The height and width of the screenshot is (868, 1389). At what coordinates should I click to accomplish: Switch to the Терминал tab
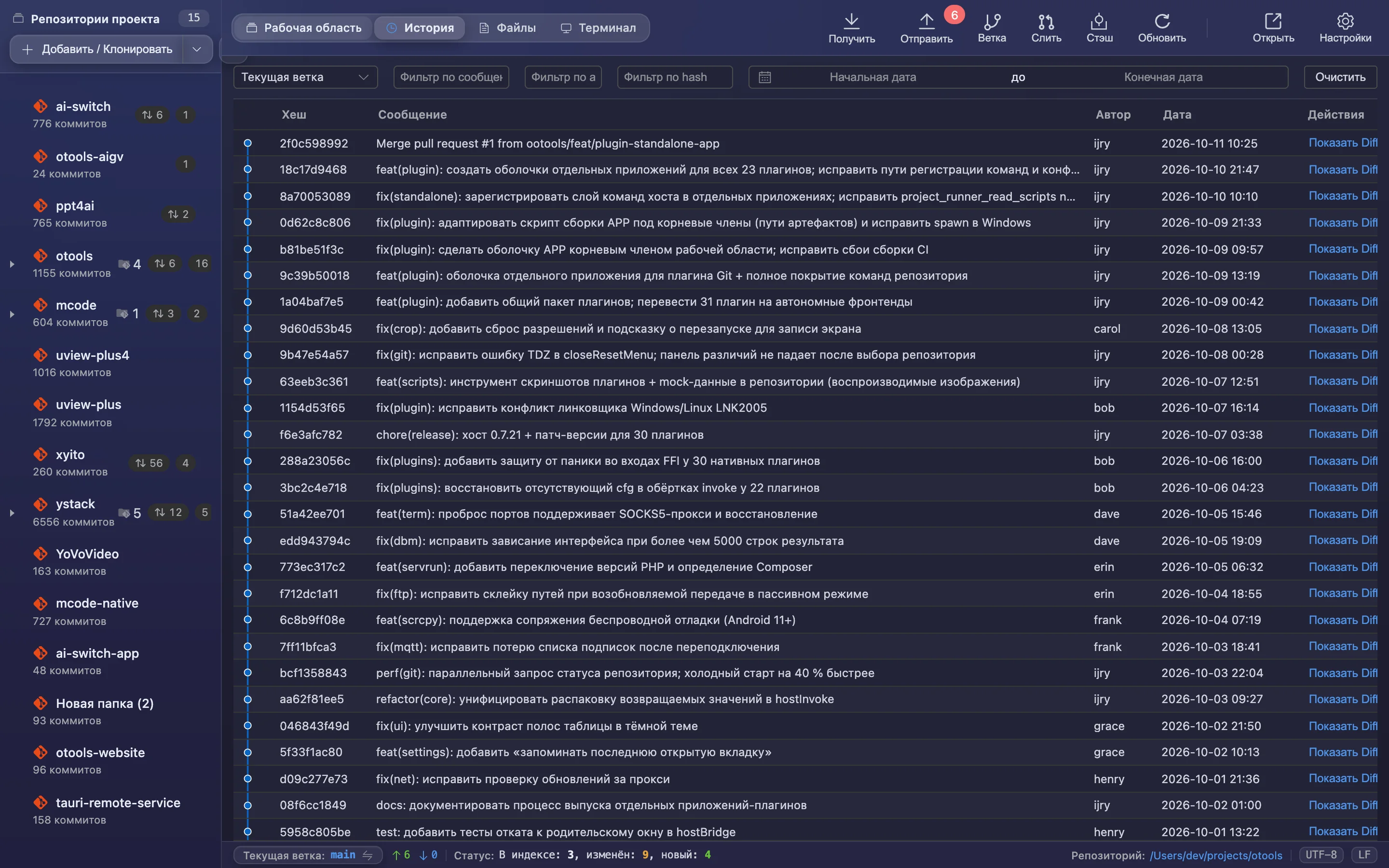coord(598,27)
